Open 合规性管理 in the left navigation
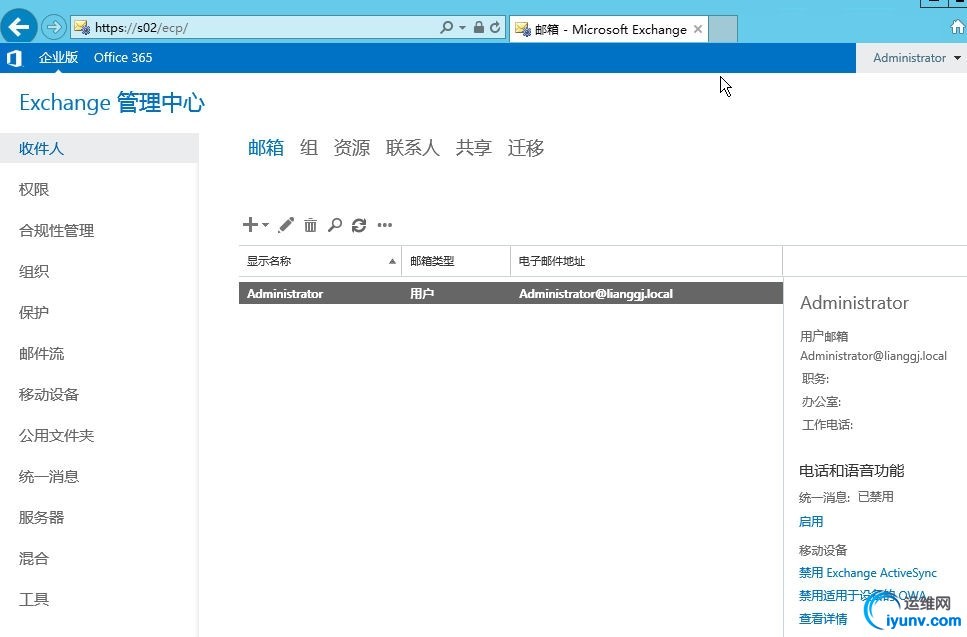This screenshot has height=637, width=967. pyautogui.click(x=57, y=231)
